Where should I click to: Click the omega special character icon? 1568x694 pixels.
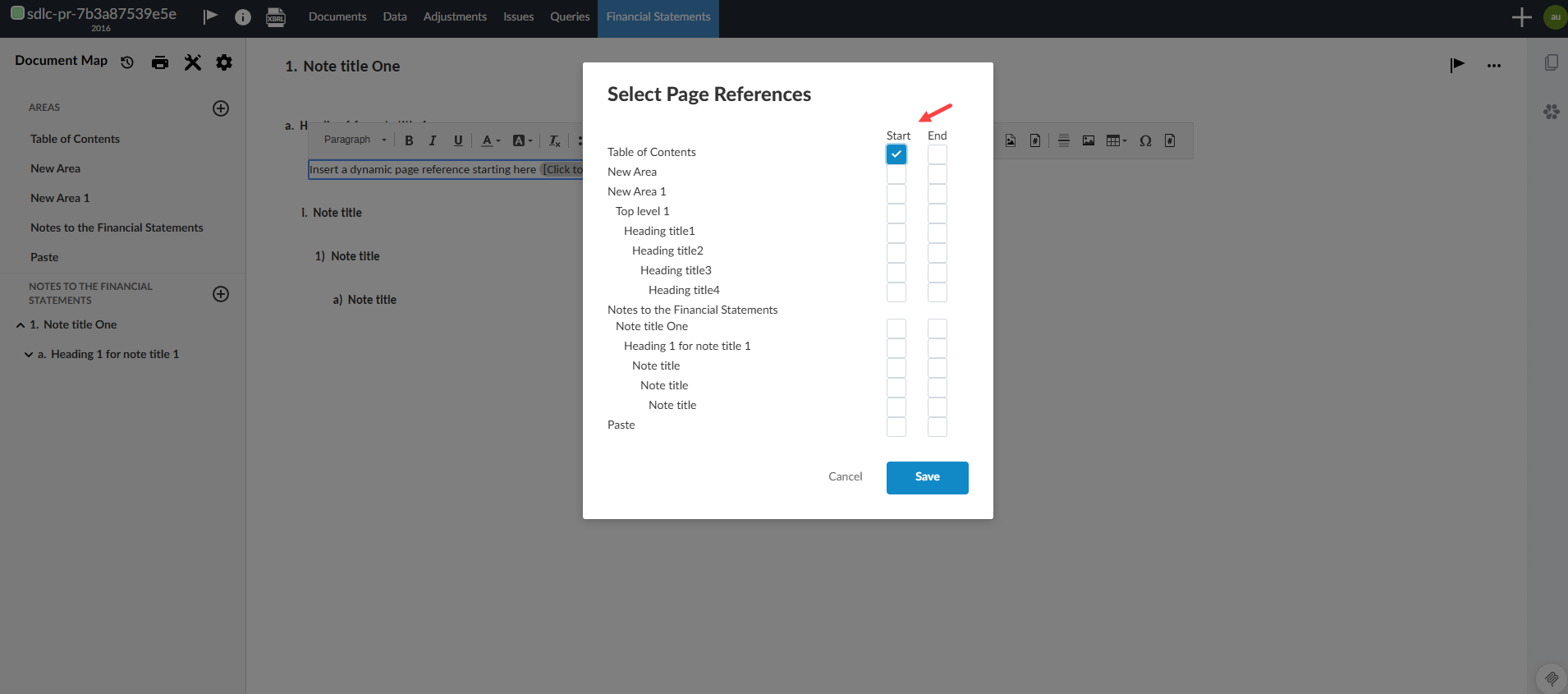click(1146, 140)
